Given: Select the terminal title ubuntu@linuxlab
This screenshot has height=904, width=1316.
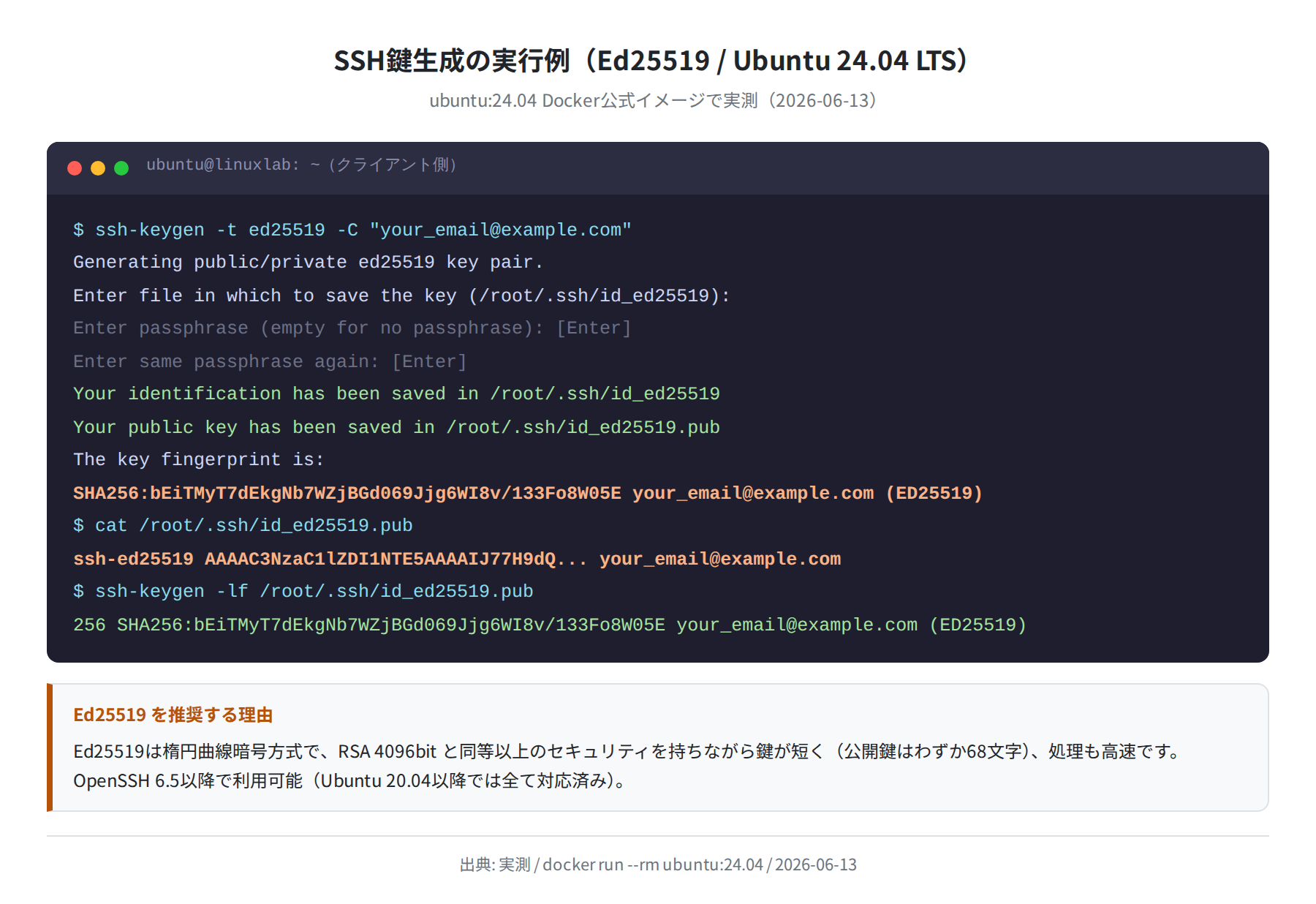Looking at the screenshot, I should click(x=302, y=165).
